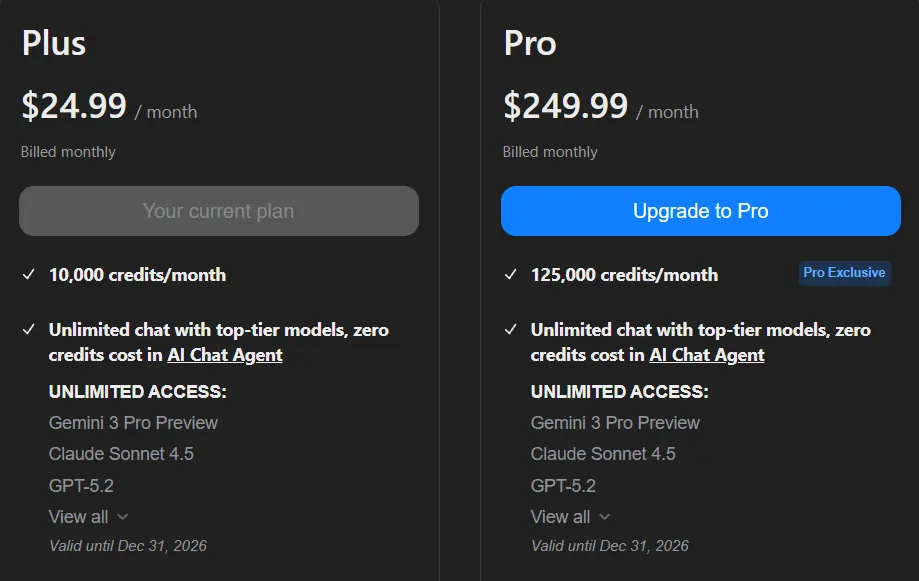Click the checkmark beside 10,000 credits/month
Viewport: 919px width, 581px height.
coord(29,274)
